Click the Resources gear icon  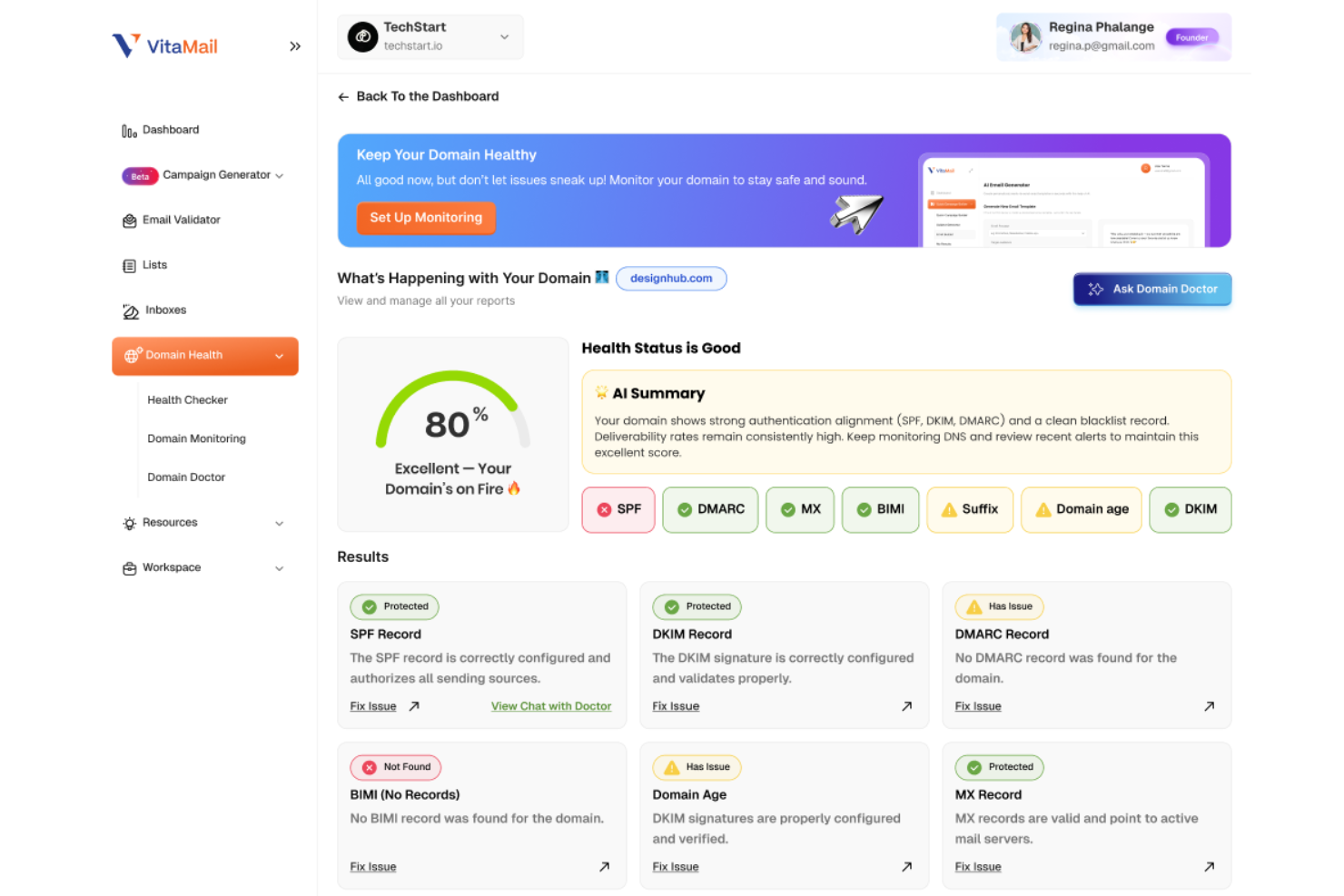[x=128, y=523]
